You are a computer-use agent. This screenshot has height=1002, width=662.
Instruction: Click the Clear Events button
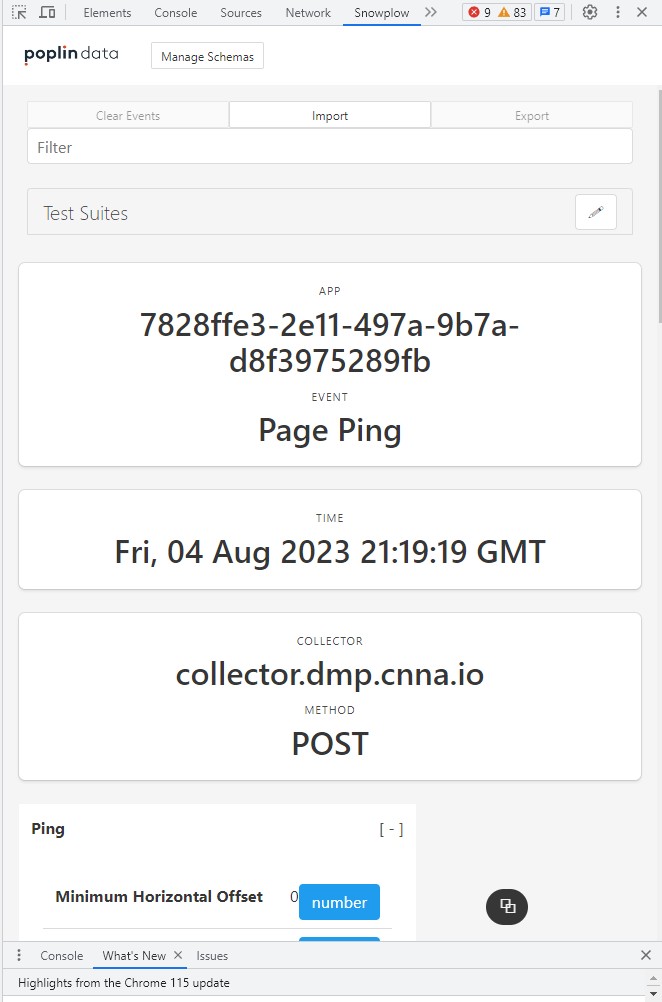coord(128,116)
